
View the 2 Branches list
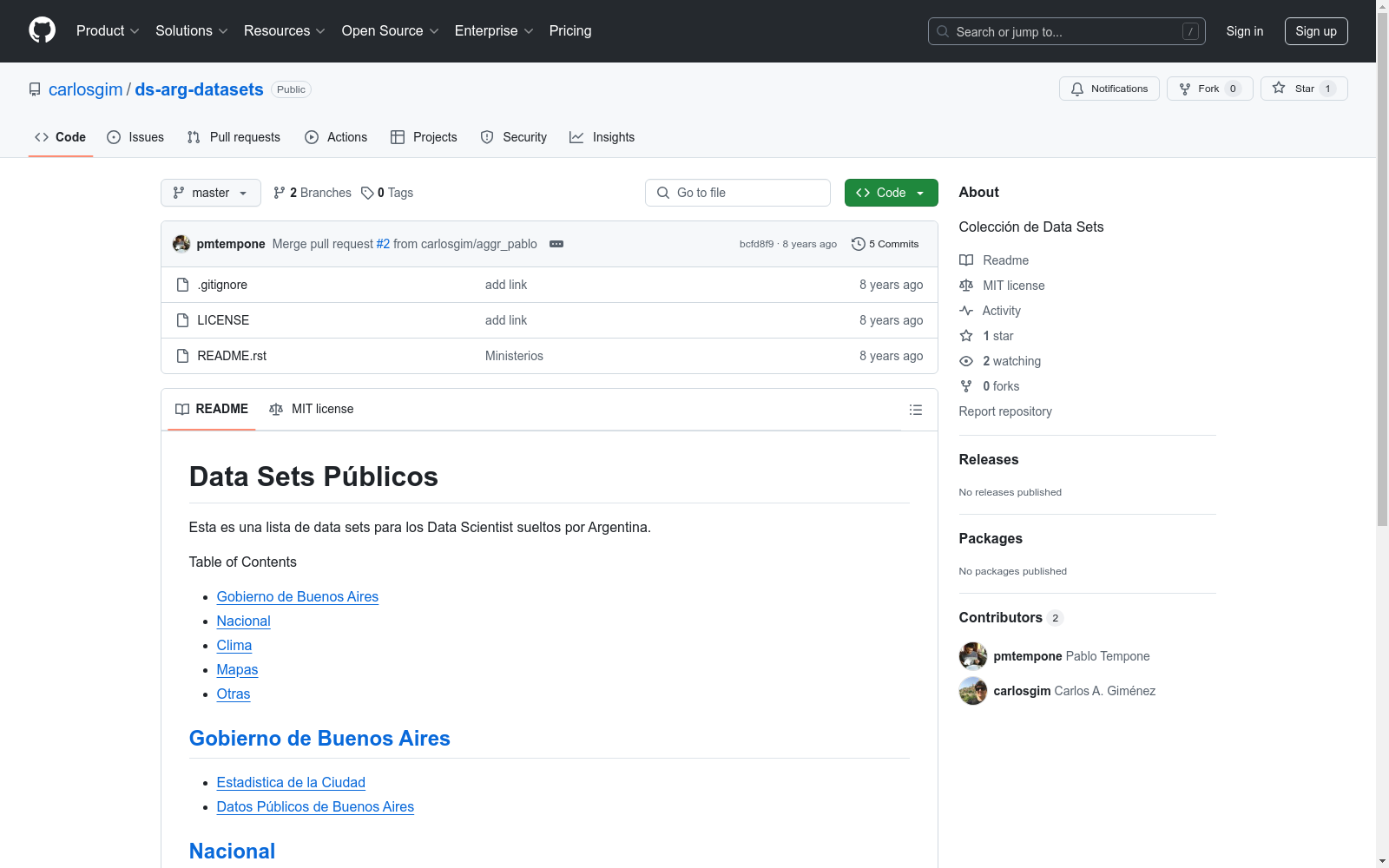click(313, 193)
